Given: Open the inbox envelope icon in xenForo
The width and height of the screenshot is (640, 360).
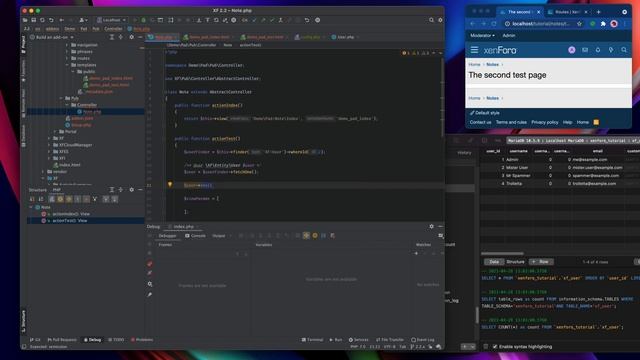Looking at the screenshot, I should (585, 50).
